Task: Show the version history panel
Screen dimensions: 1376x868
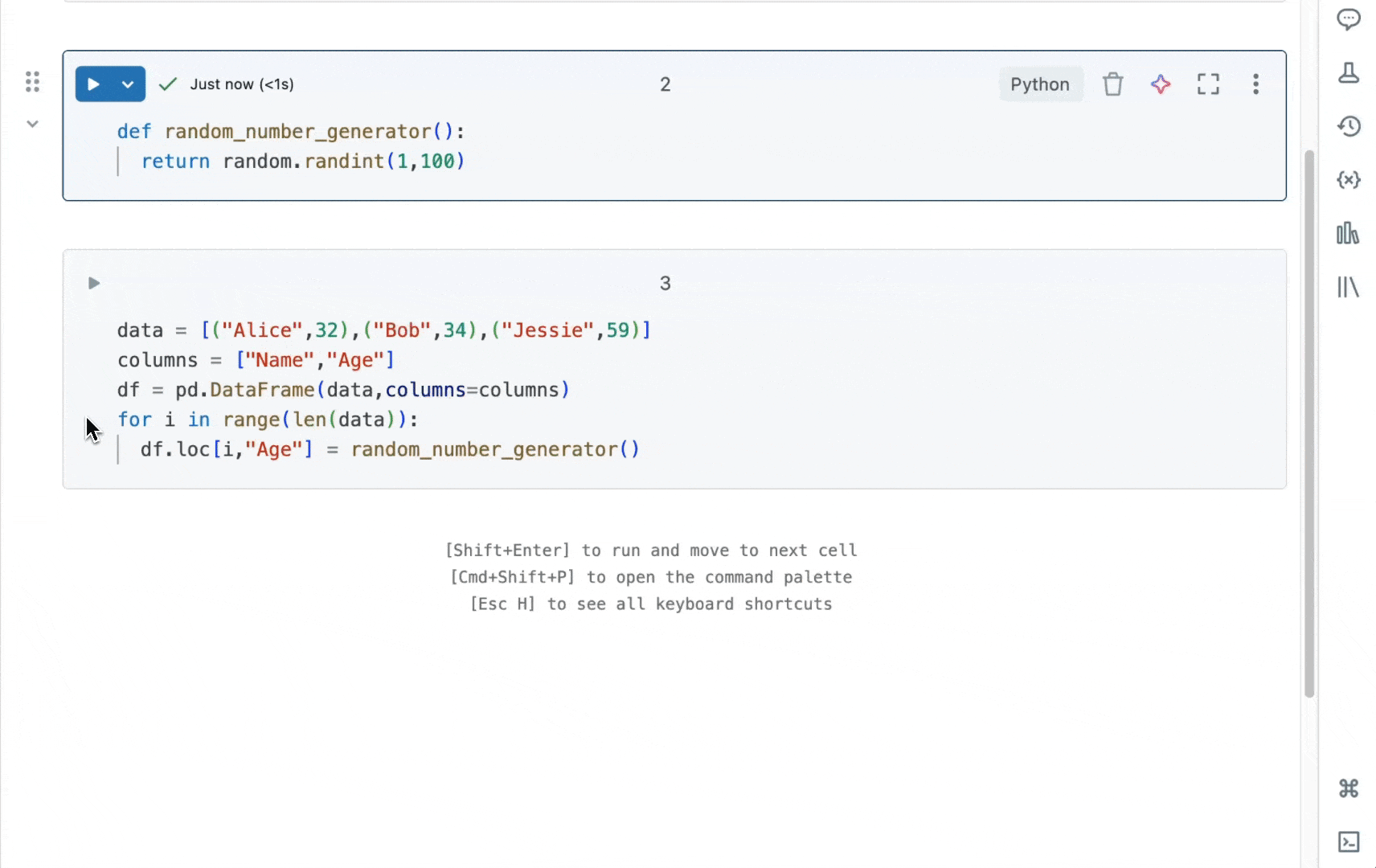Action: click(1348, 126)
